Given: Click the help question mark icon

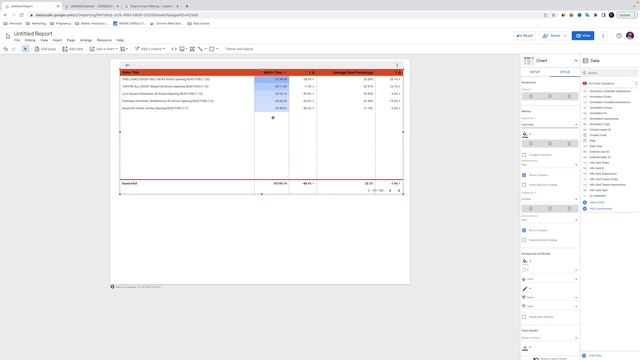Looking at the screenshot, I should pos(619,36).
